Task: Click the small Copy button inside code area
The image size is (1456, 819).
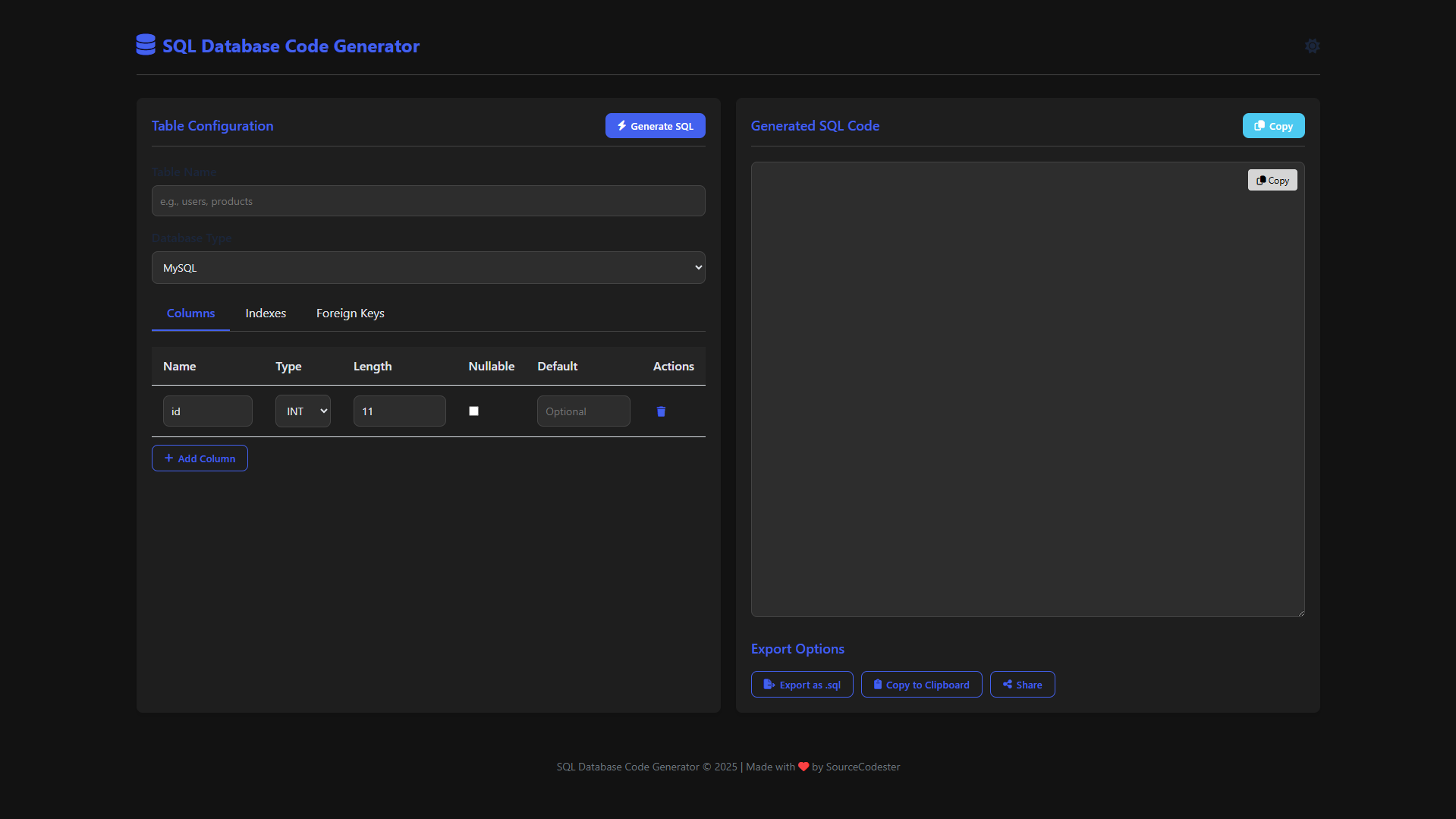Action: coord(1272,180)
